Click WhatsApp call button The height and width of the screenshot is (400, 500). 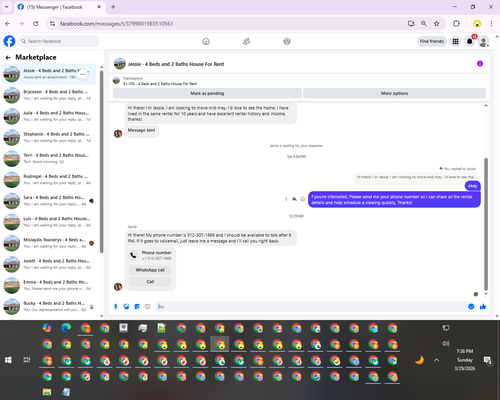click(x=150, y=270)
